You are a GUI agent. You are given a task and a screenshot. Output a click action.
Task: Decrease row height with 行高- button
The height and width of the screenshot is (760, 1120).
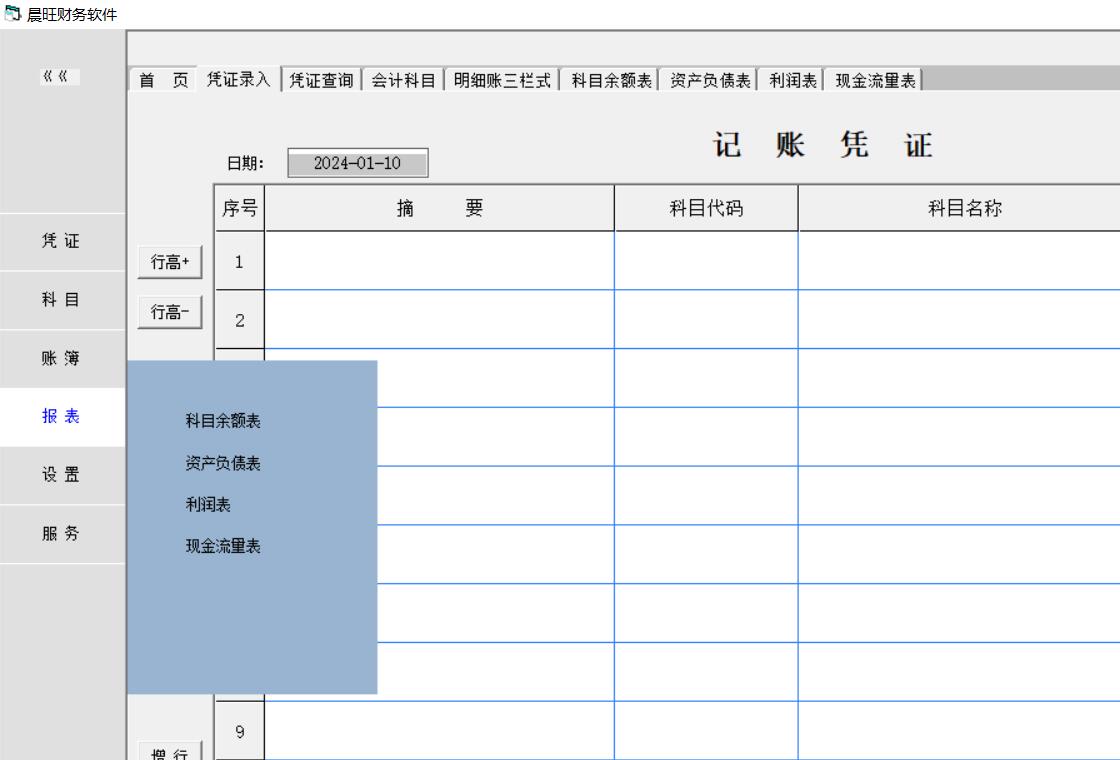click(170, 313)
